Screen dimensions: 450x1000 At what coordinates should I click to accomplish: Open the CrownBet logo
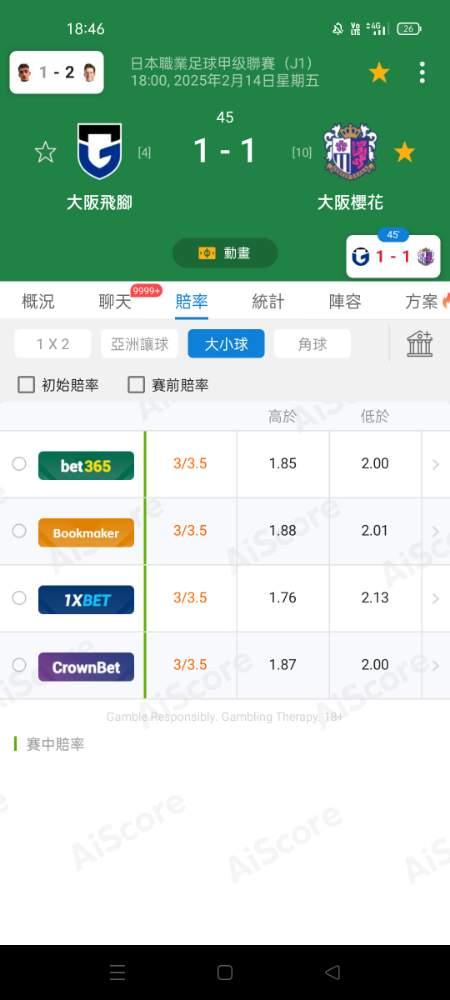(86, 666)
